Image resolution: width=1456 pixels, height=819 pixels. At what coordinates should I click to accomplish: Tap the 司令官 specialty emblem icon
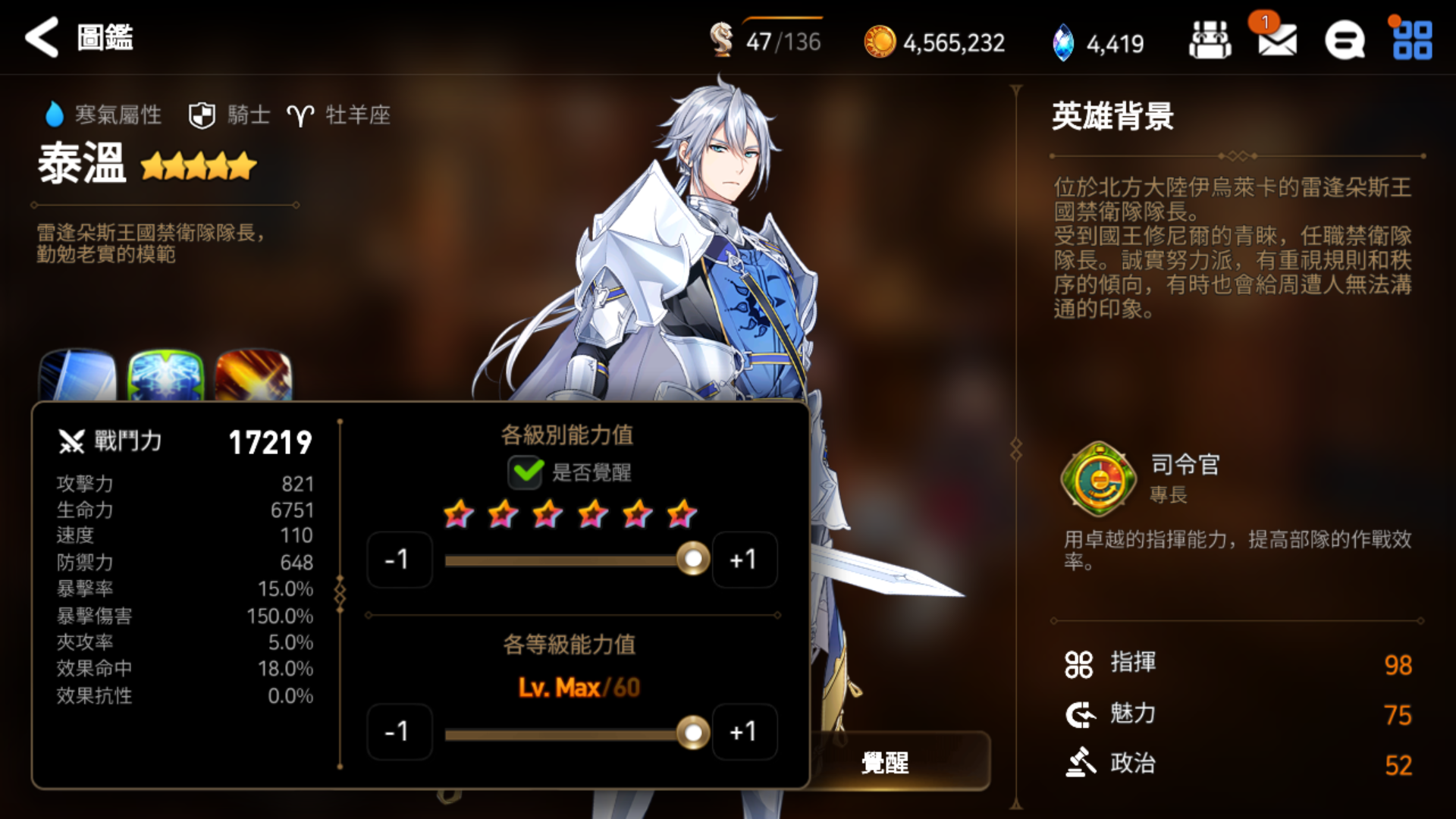click(1099, 479)
